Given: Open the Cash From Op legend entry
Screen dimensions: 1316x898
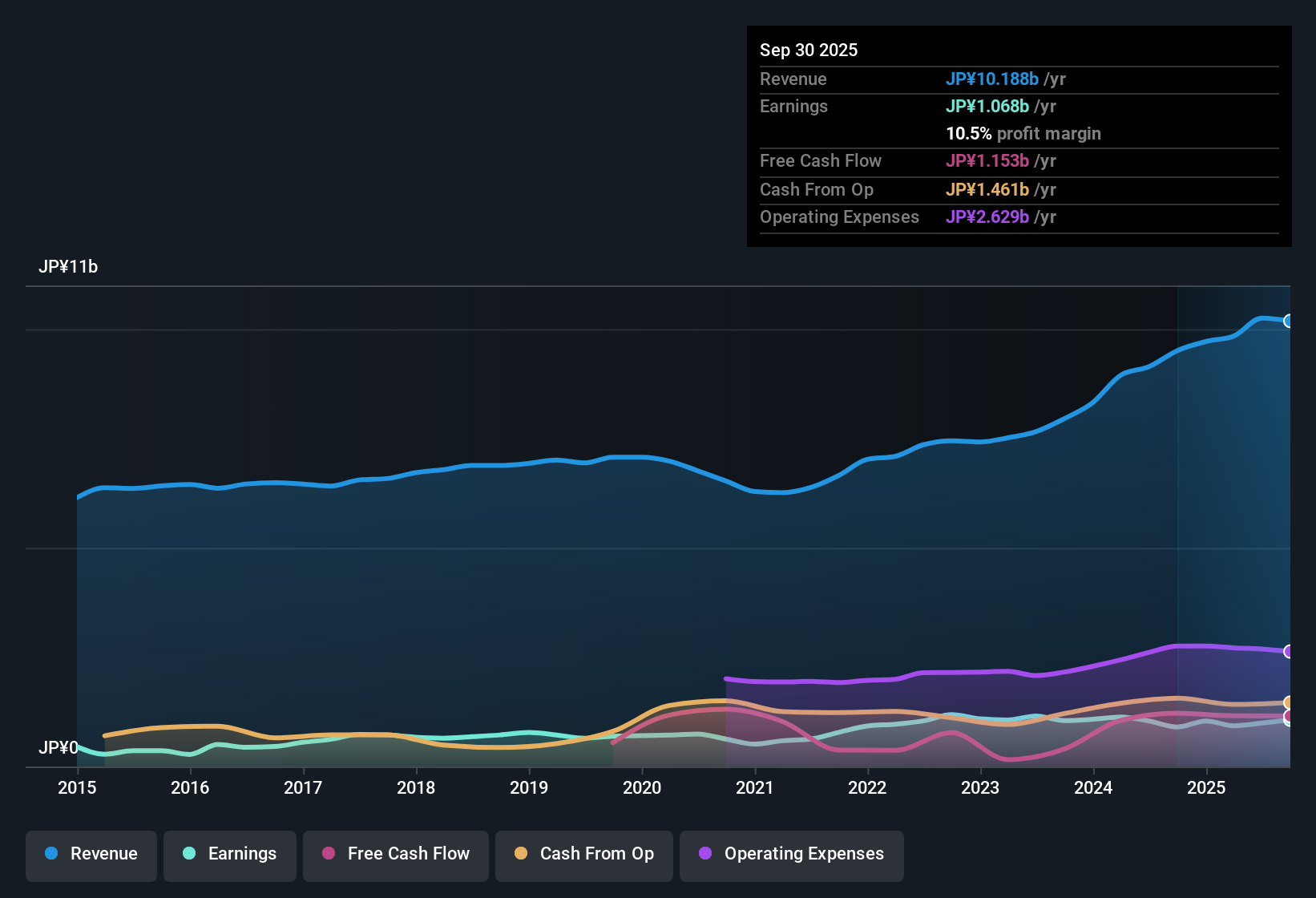Looking at the screenshot, I should click(583, 854).
